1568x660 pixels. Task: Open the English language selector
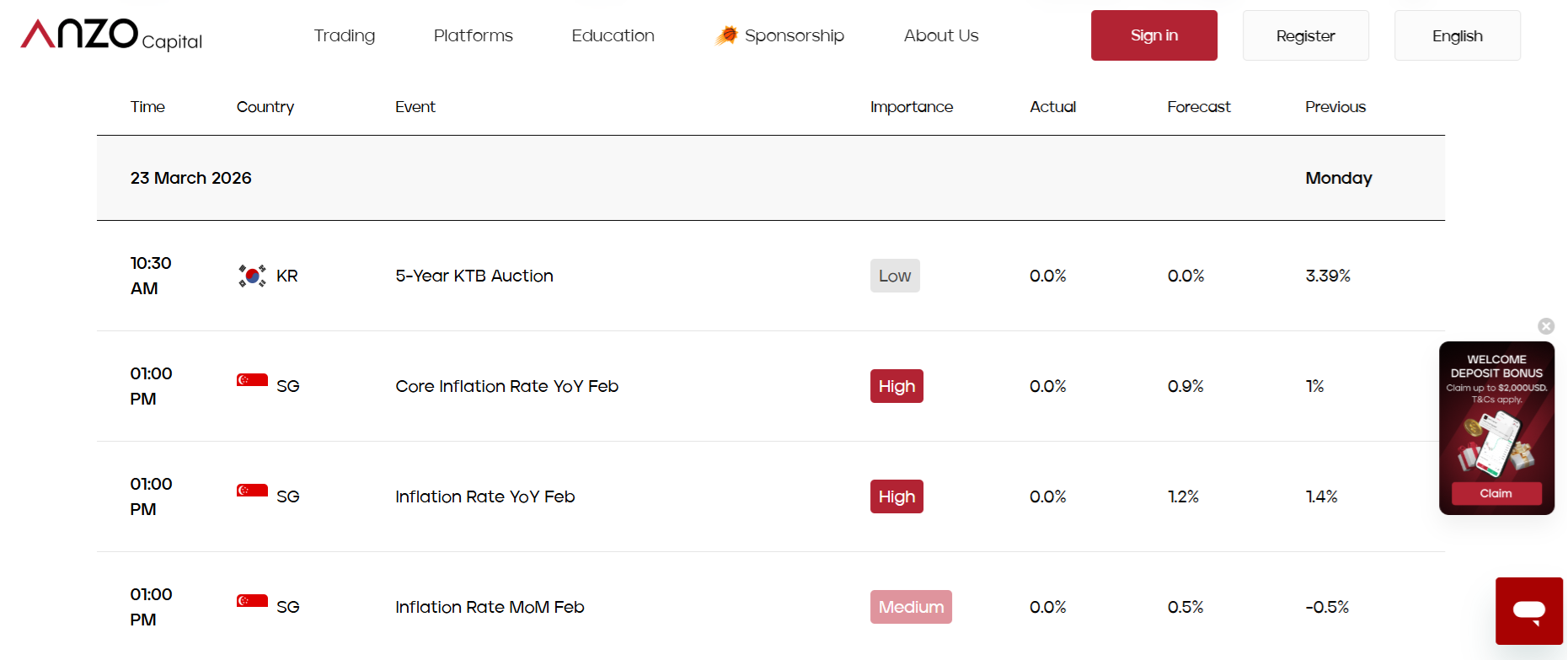(1458, 35)
